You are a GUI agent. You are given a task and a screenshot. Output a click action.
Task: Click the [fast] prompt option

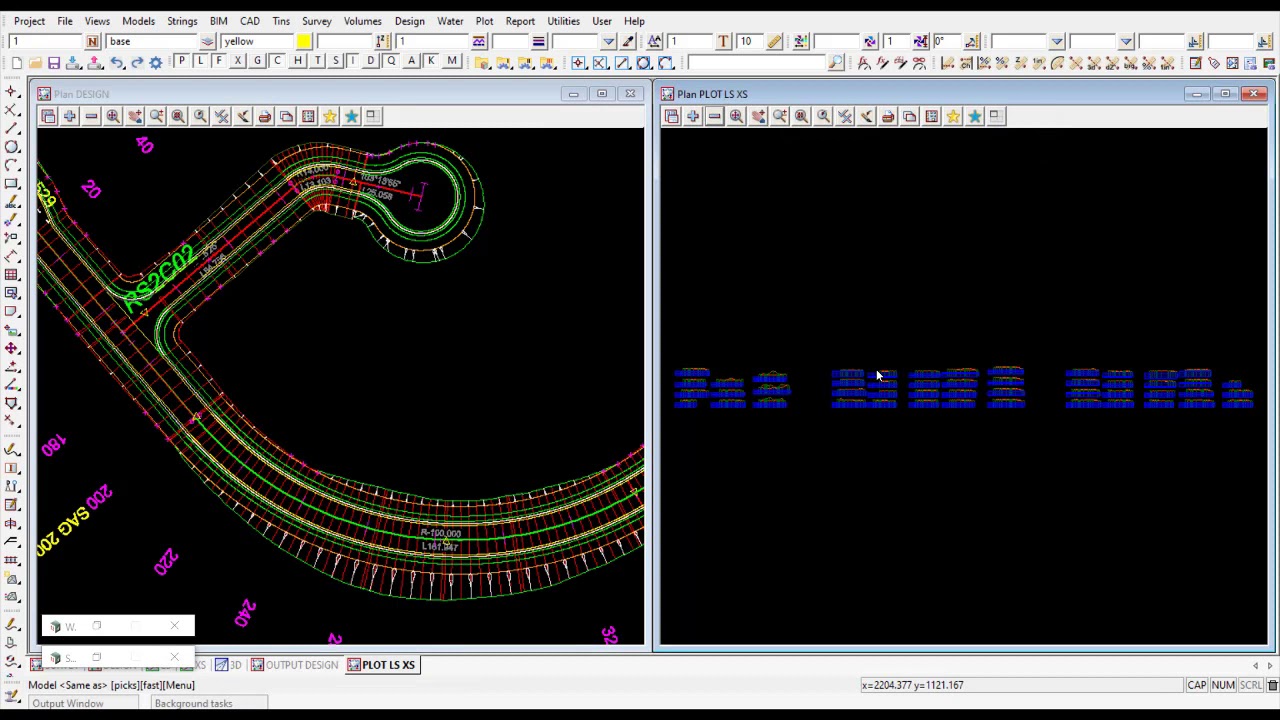tap(152, 685)
